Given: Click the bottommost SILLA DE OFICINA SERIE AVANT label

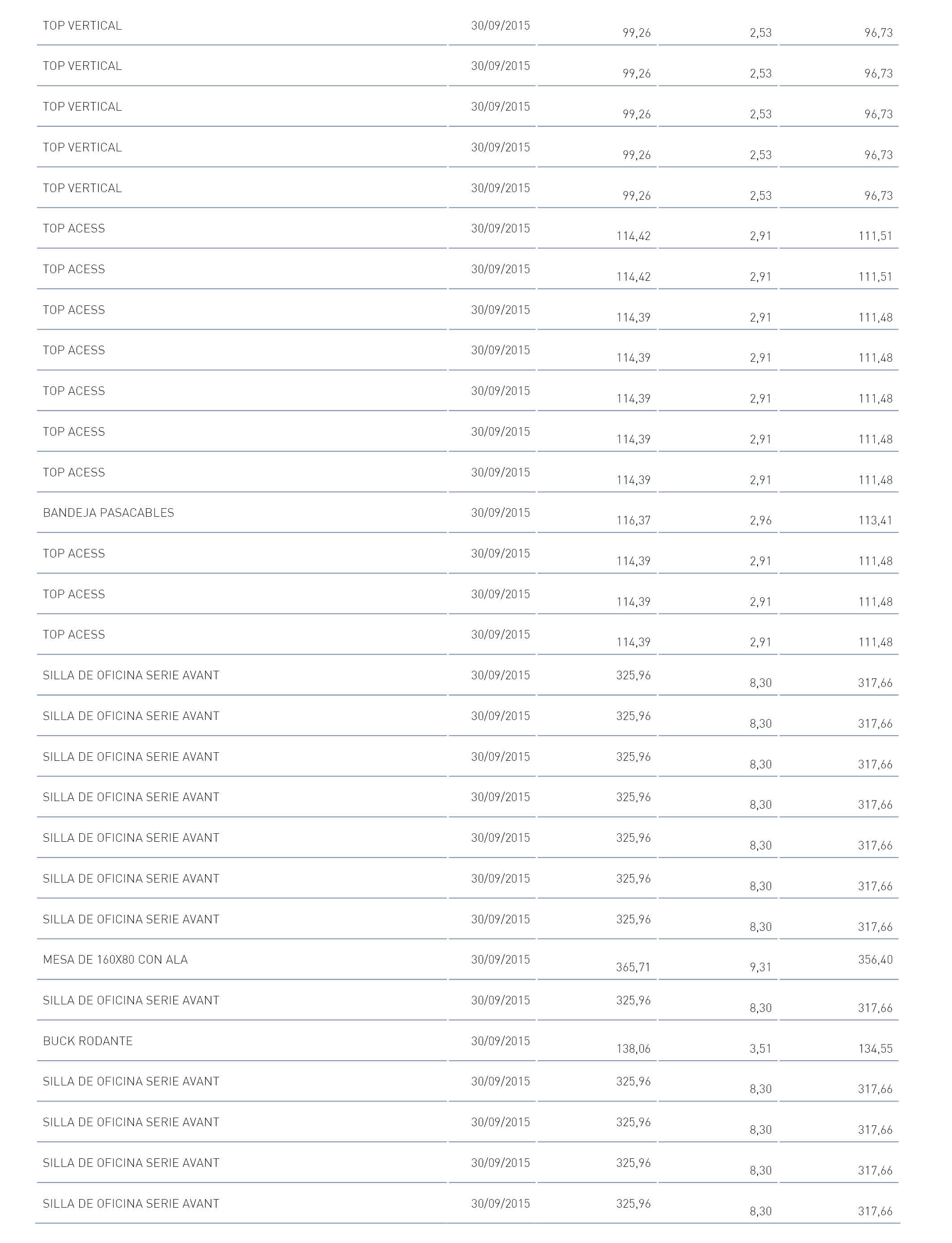Looking at the screenshot, I should point(131,1204).
